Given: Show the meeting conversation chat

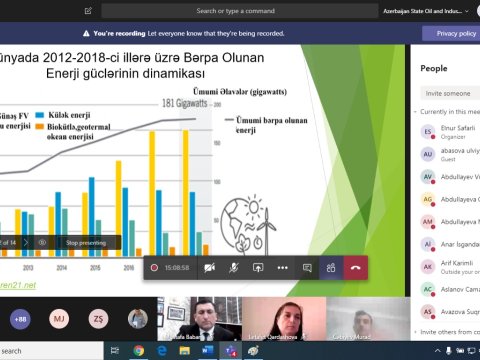Looking at the screenshot, I should 307,268.
